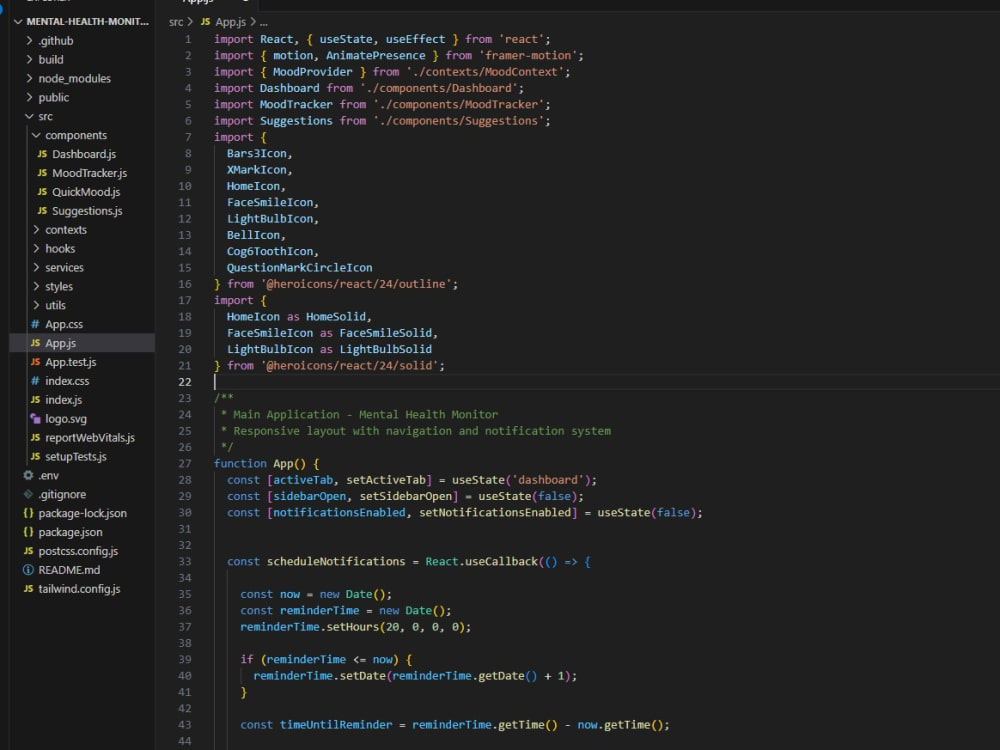Click 'QuestionMarkCircleIcon' on line 15
Image resolution: width=1000 pixels, height=750 pixels.
coord(300,268)
